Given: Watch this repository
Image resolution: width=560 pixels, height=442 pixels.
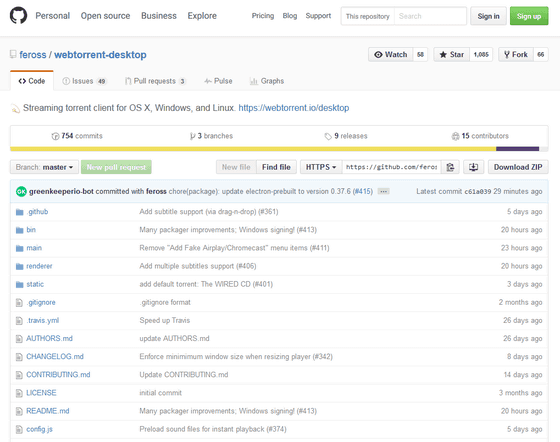Looking at the screenshot, I should coord(391,55).
